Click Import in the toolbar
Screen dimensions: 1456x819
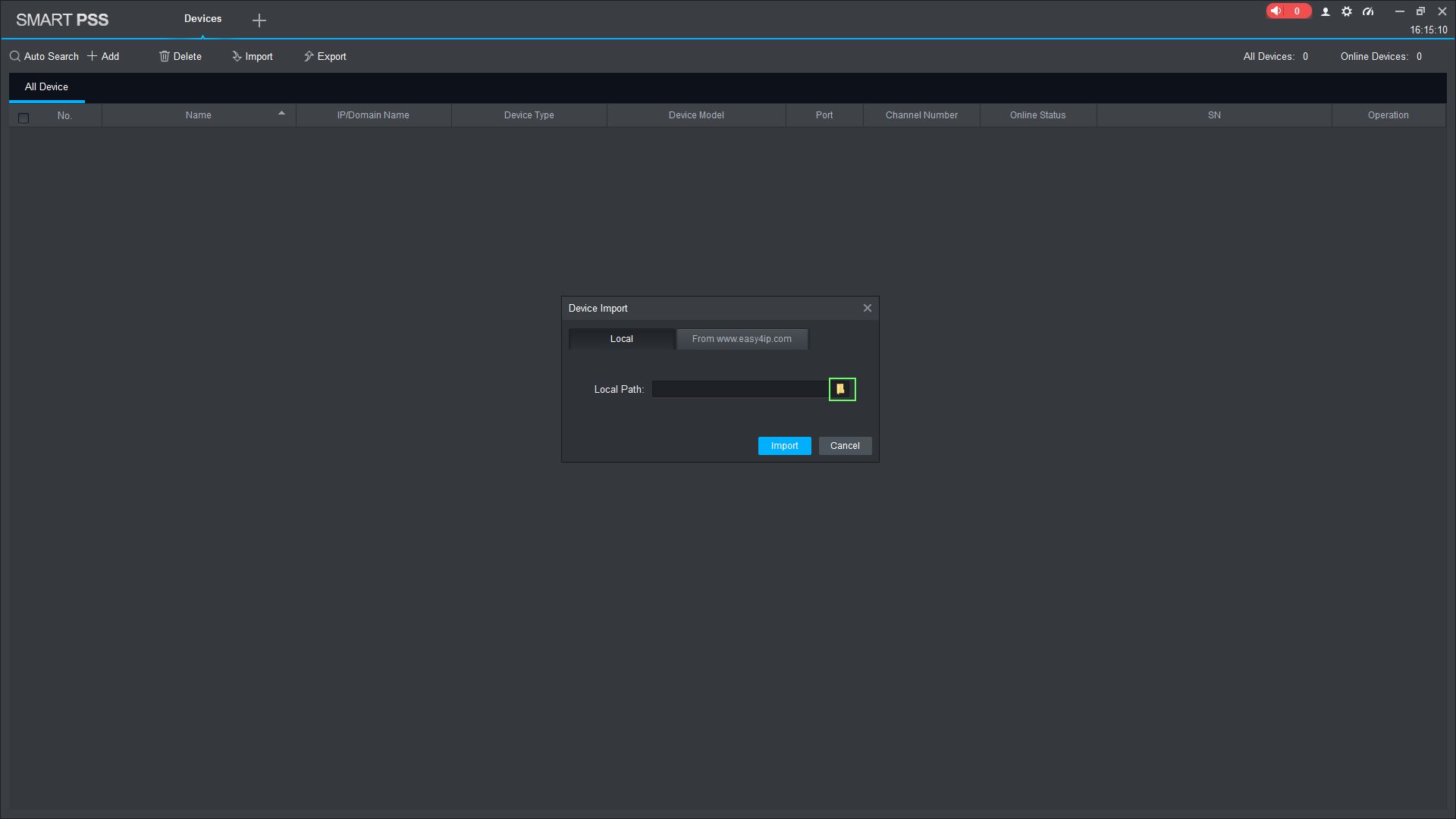tap(253, 56)
